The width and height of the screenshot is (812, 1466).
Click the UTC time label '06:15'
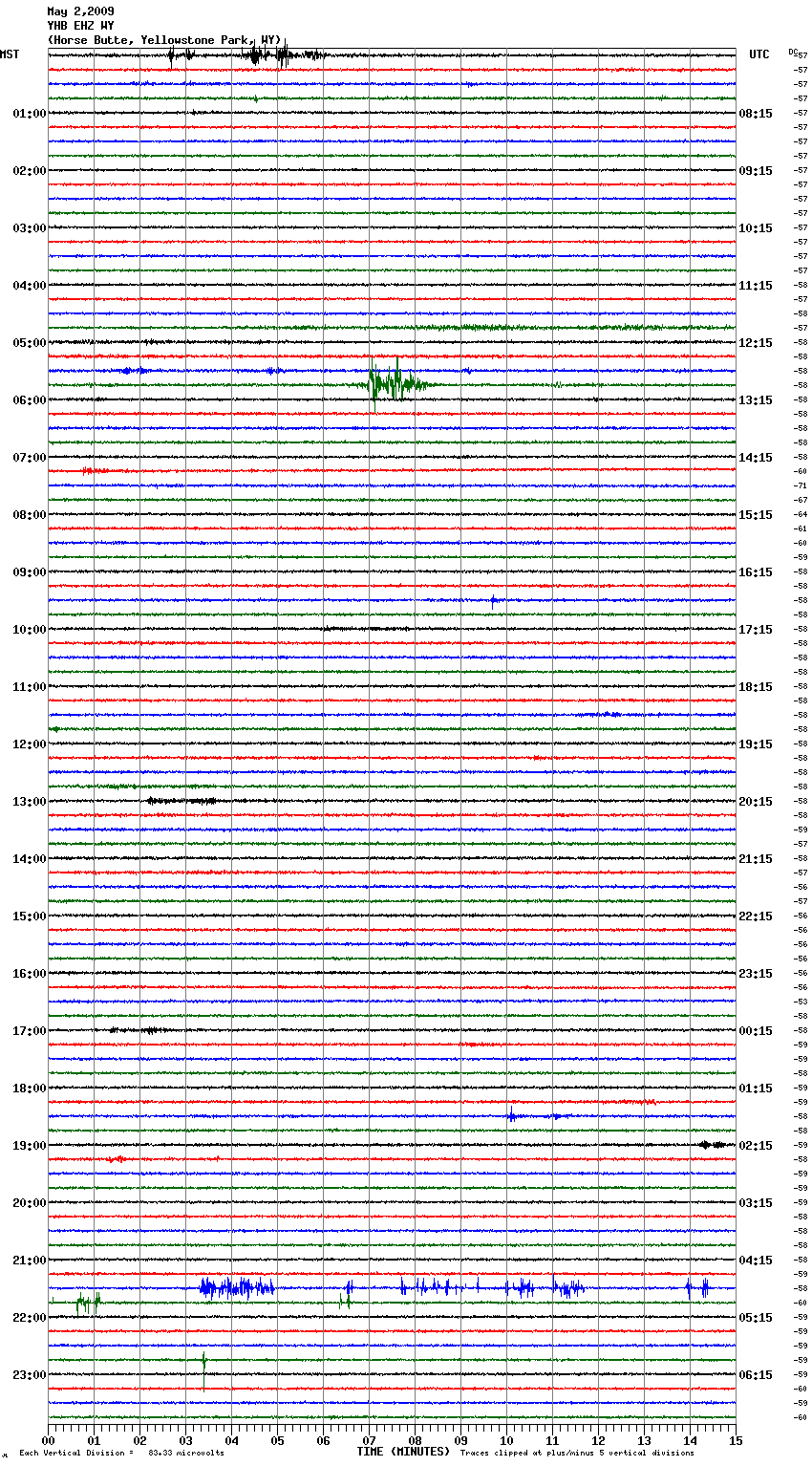point(756,1374)
